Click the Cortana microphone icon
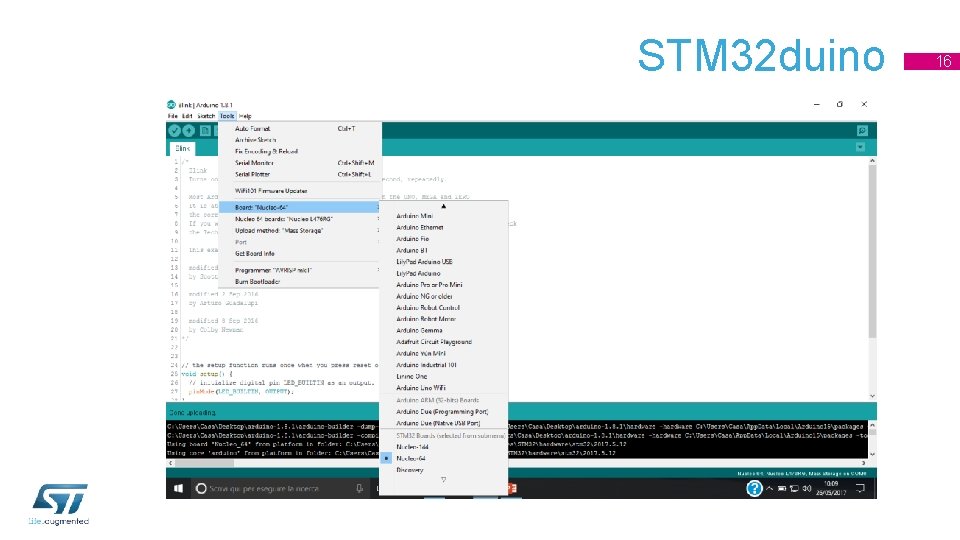 pyautogui.click(x=359, y=489)
